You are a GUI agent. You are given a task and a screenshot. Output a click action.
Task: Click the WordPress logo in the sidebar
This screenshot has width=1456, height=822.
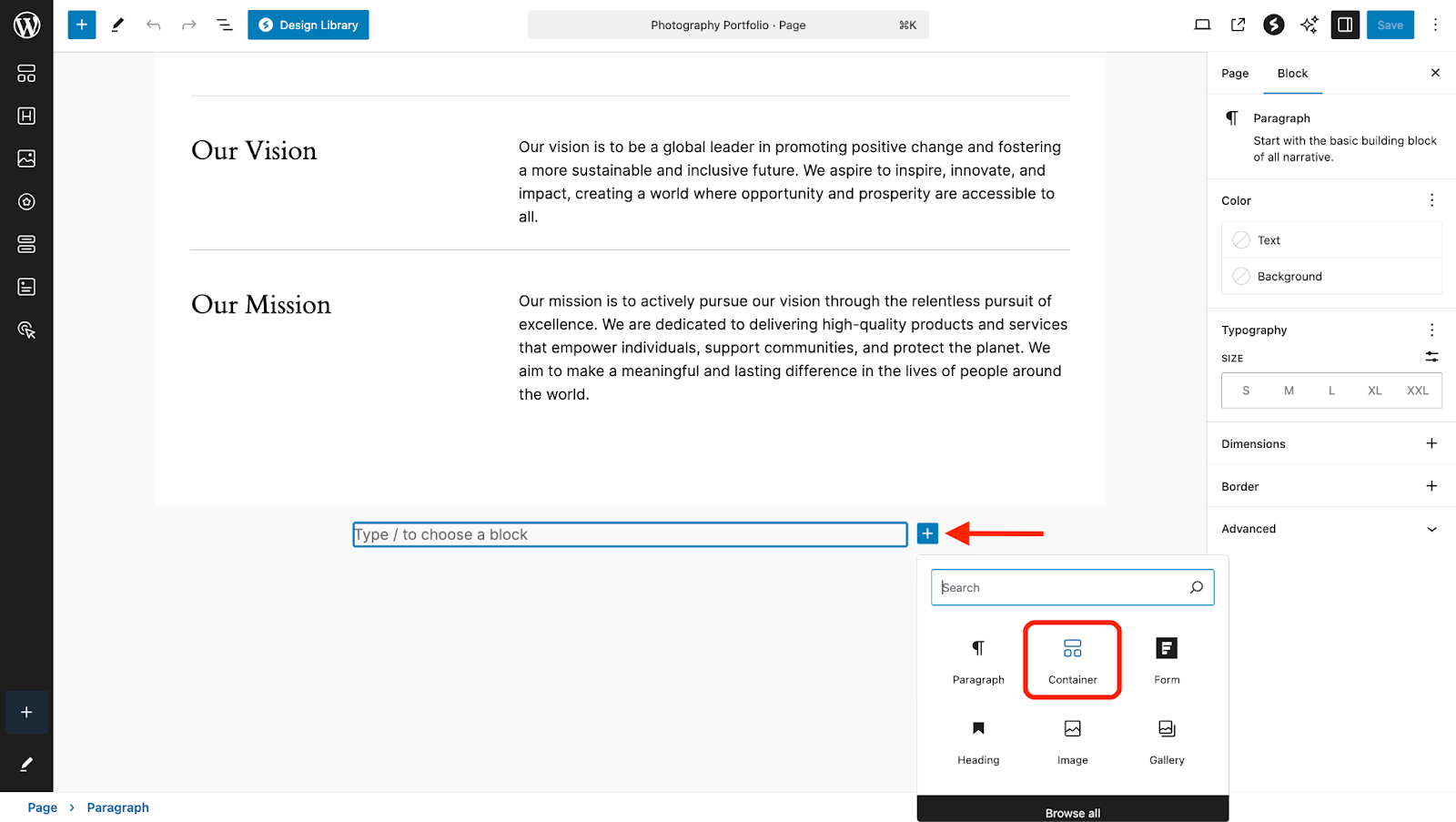tap(26, 25)
